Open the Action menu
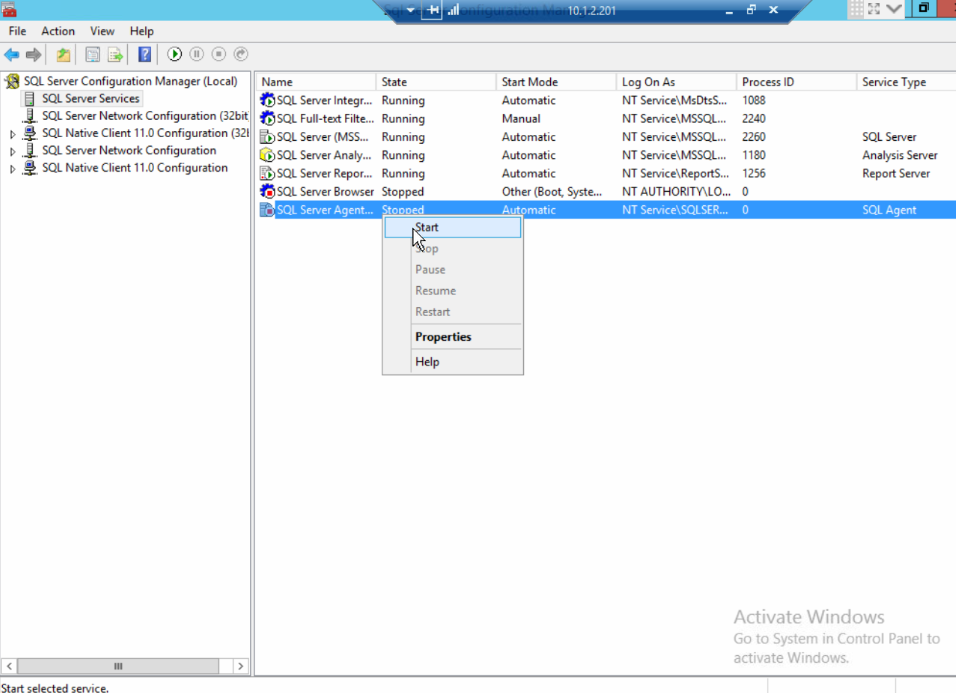Image resolution: width=956 pixels, height=693 pixels. point(58,31)
